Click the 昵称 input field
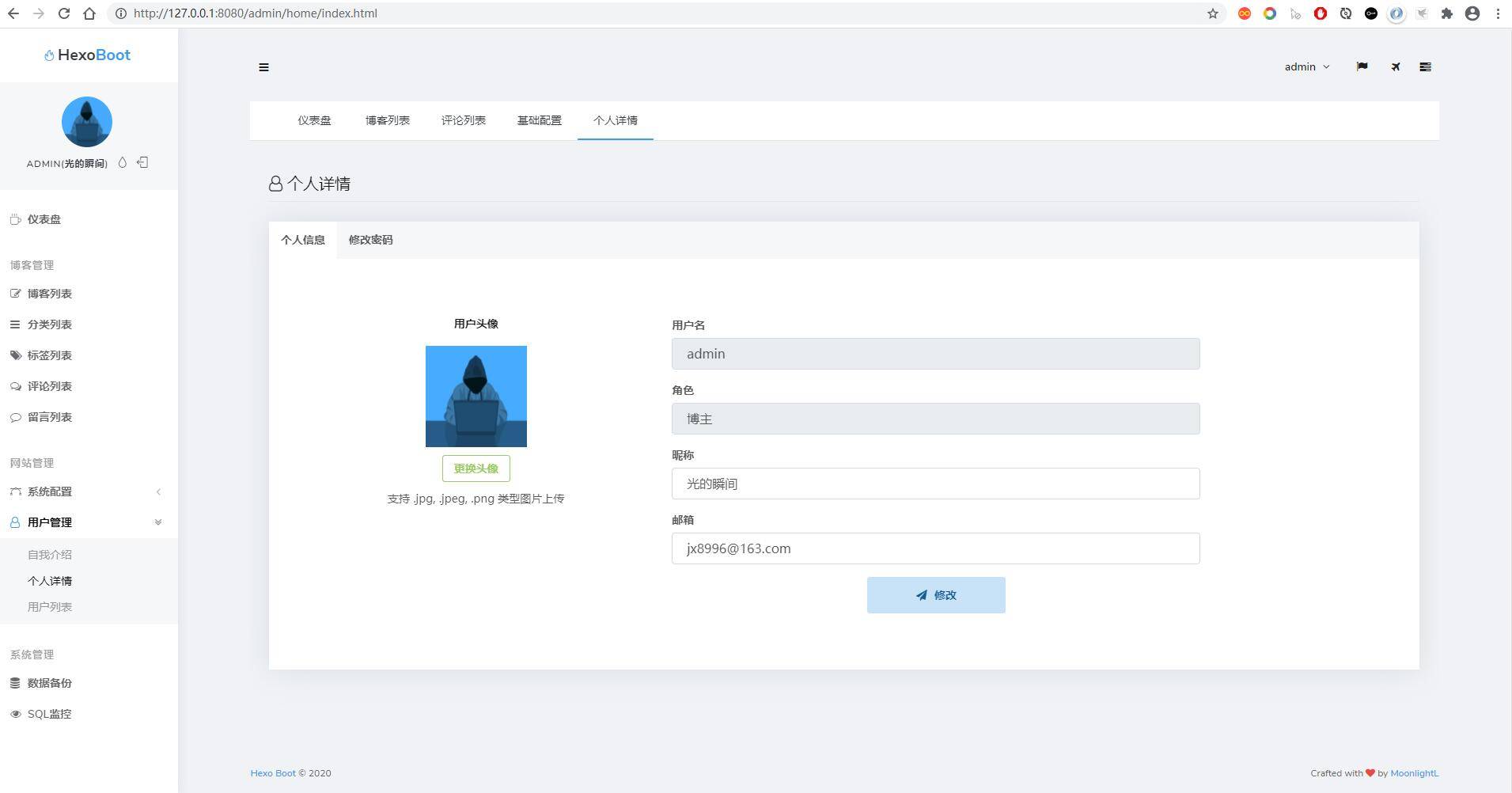This screenshot has width=1512, height=793. coord(935,484)
